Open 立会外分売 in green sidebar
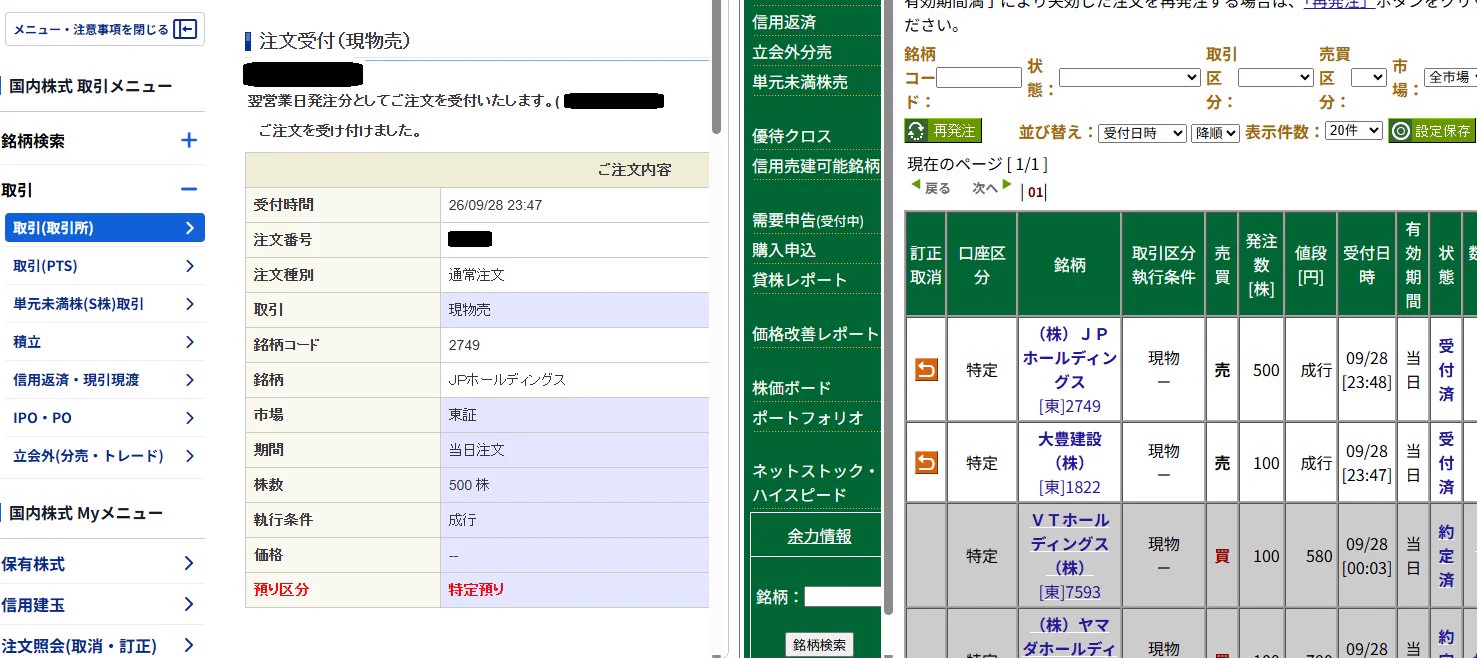Image resolution: width=1477 pixels, height=658 pixels. point(792,52)
